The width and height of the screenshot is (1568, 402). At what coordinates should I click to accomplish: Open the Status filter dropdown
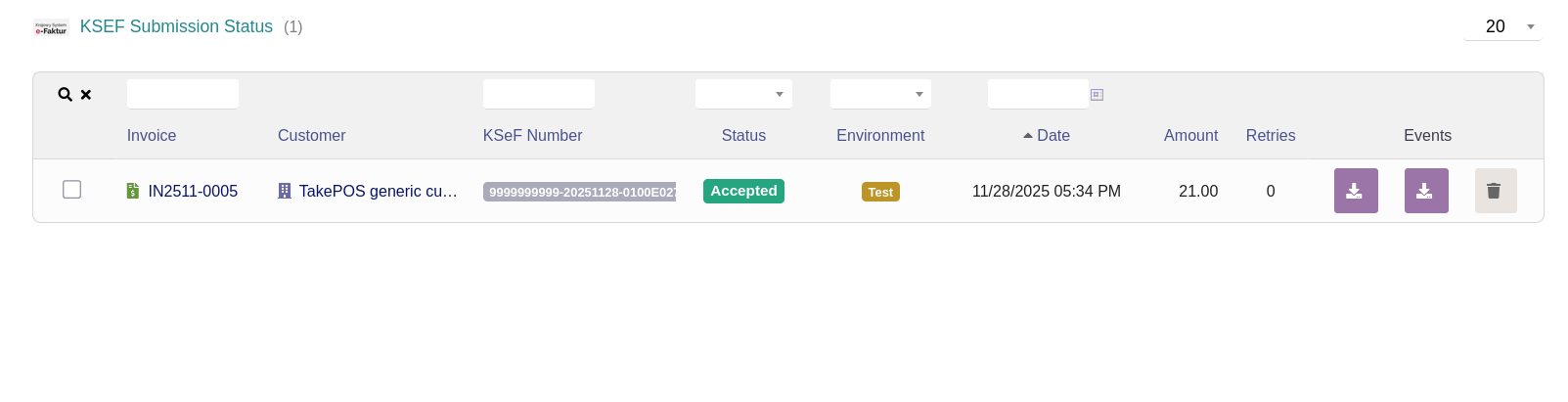pyautogui.click(x=743, y=94)
